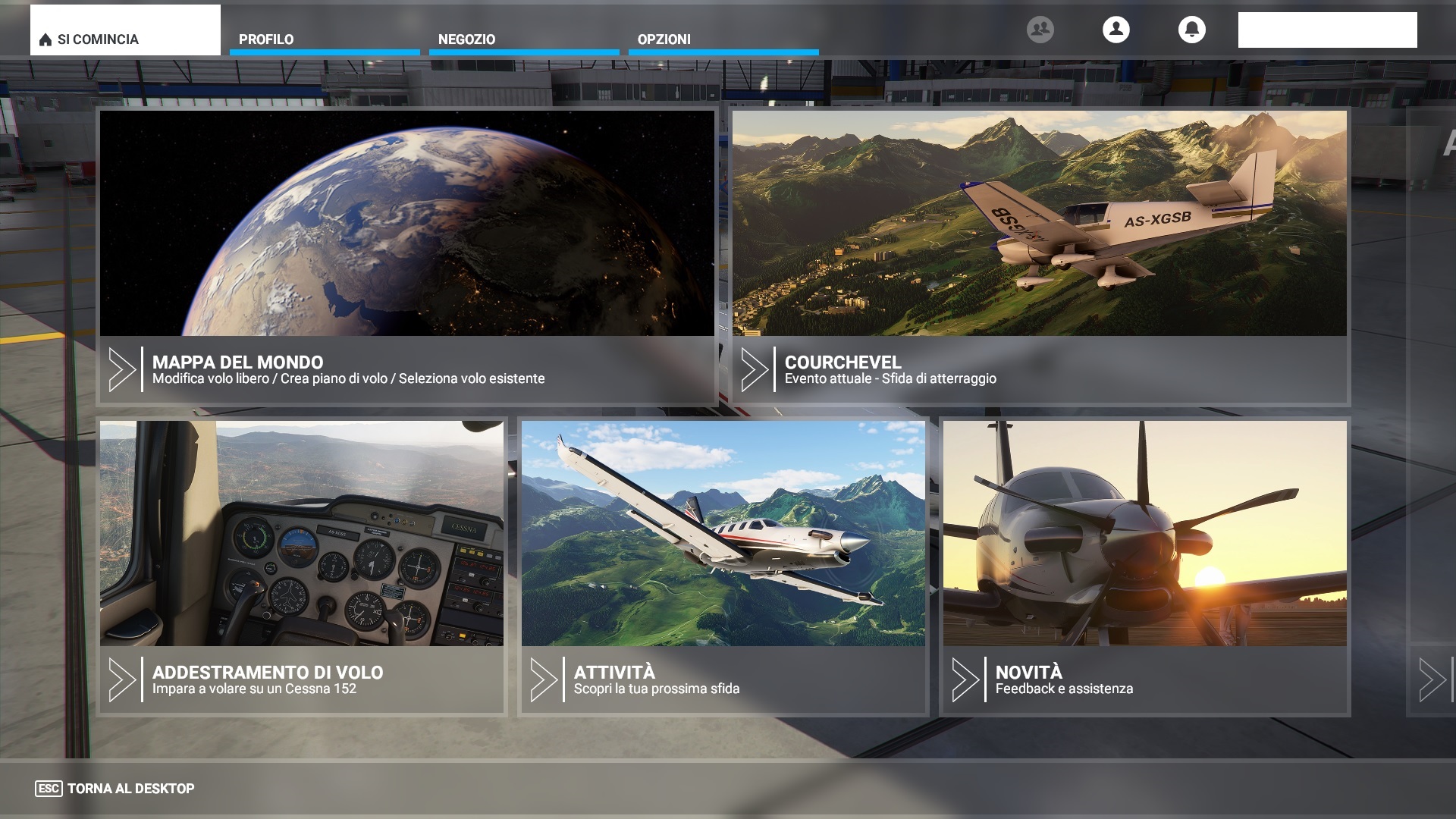Click the double arrow beside Mappa del Mondo

[x=122, y=369]
